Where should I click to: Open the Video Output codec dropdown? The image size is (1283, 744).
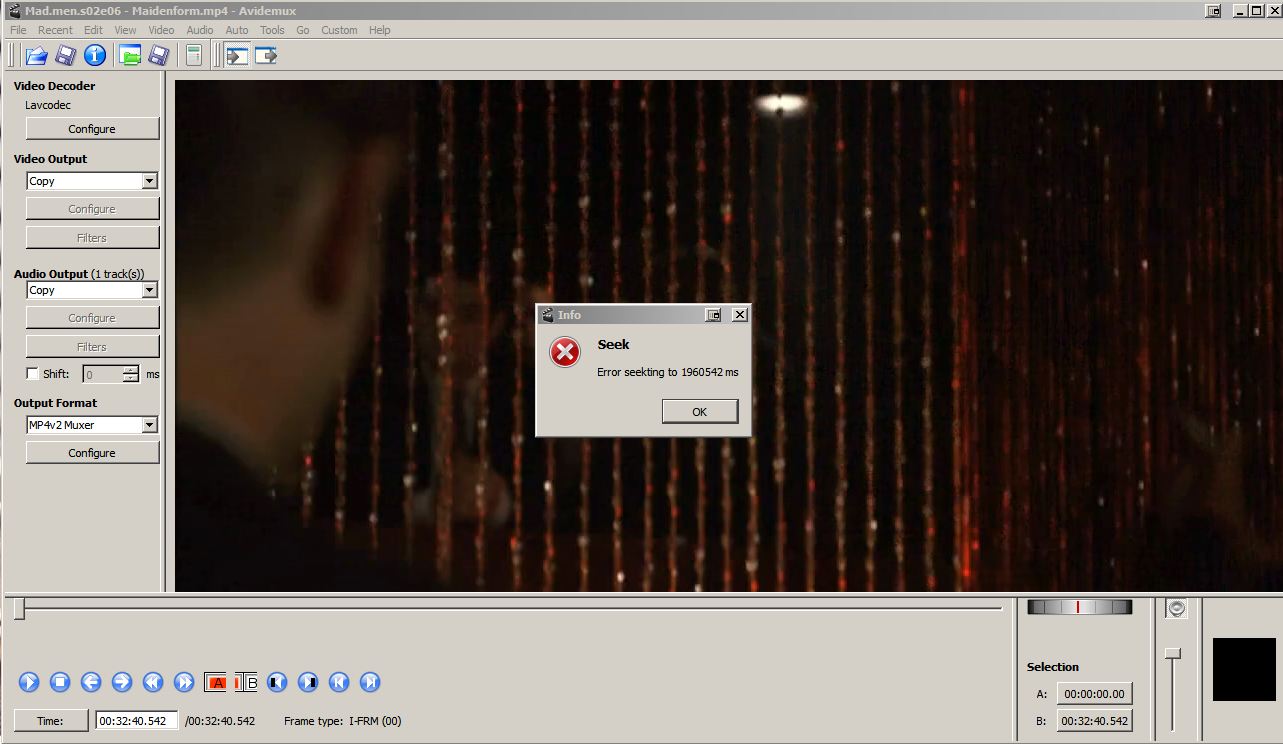[x=149, y=181]
